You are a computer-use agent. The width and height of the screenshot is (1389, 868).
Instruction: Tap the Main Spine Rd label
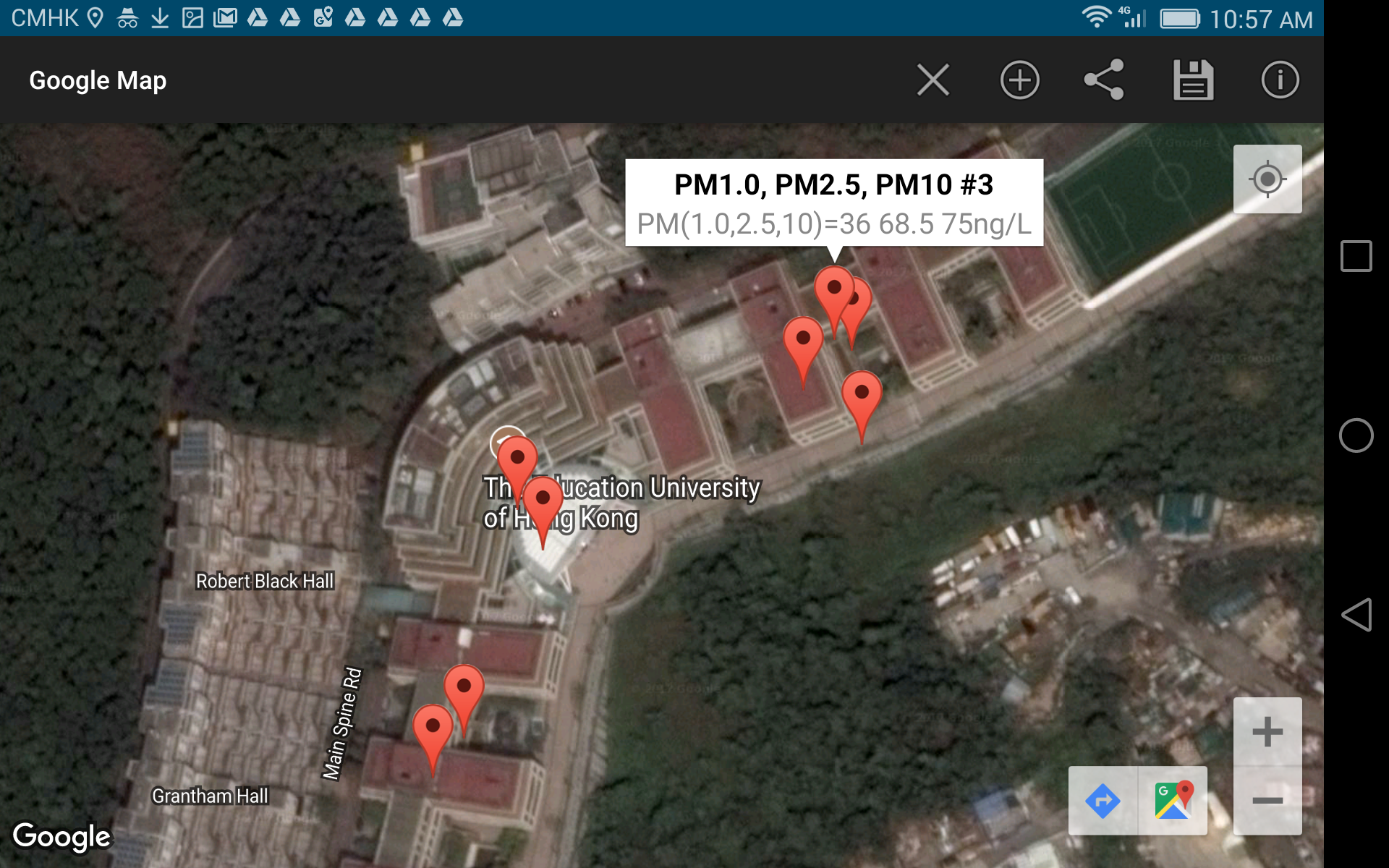tap(342, 723)
